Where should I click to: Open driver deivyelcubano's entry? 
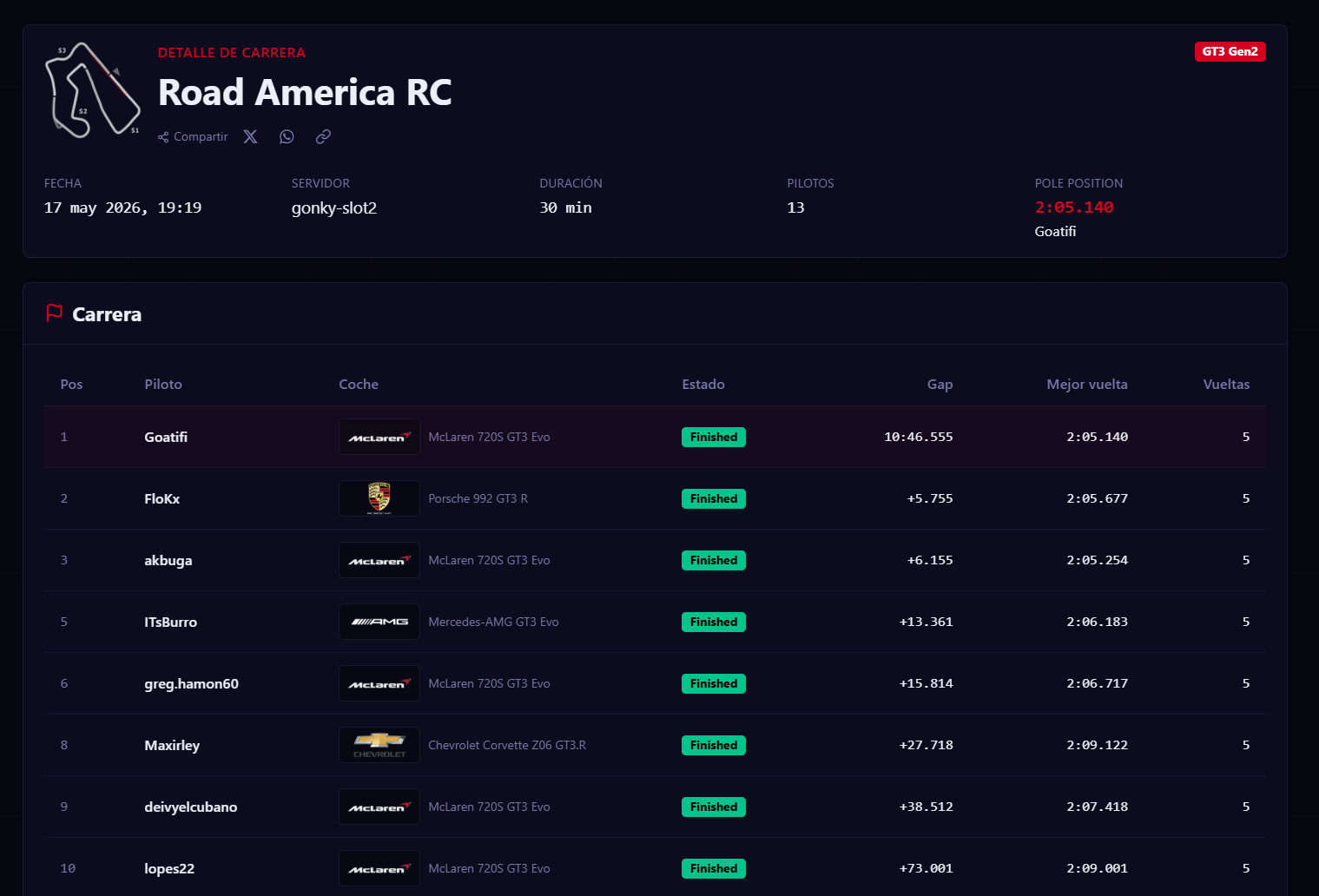pyautogui.click(x=191, y=807)
